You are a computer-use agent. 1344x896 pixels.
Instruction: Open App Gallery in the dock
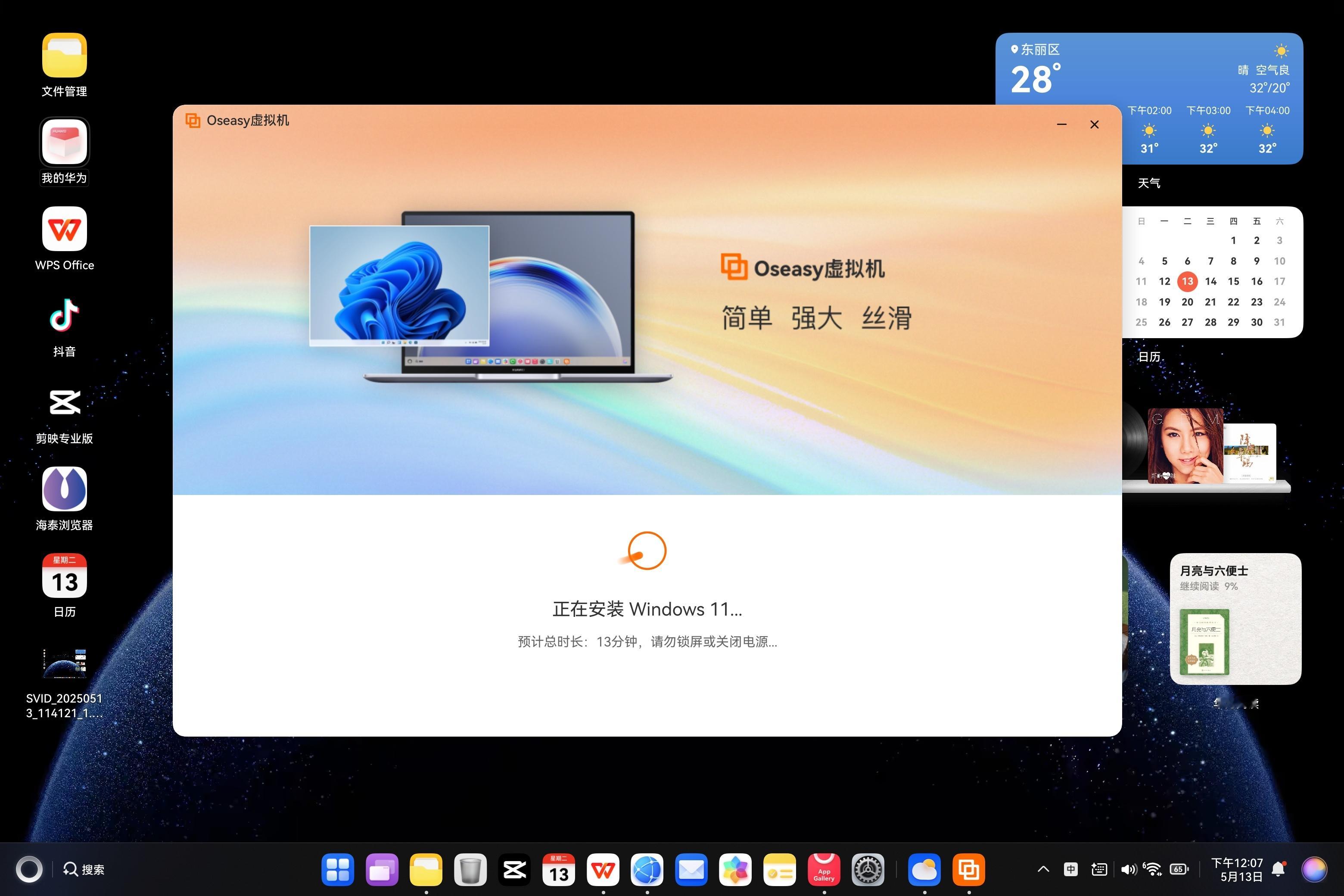824,870
